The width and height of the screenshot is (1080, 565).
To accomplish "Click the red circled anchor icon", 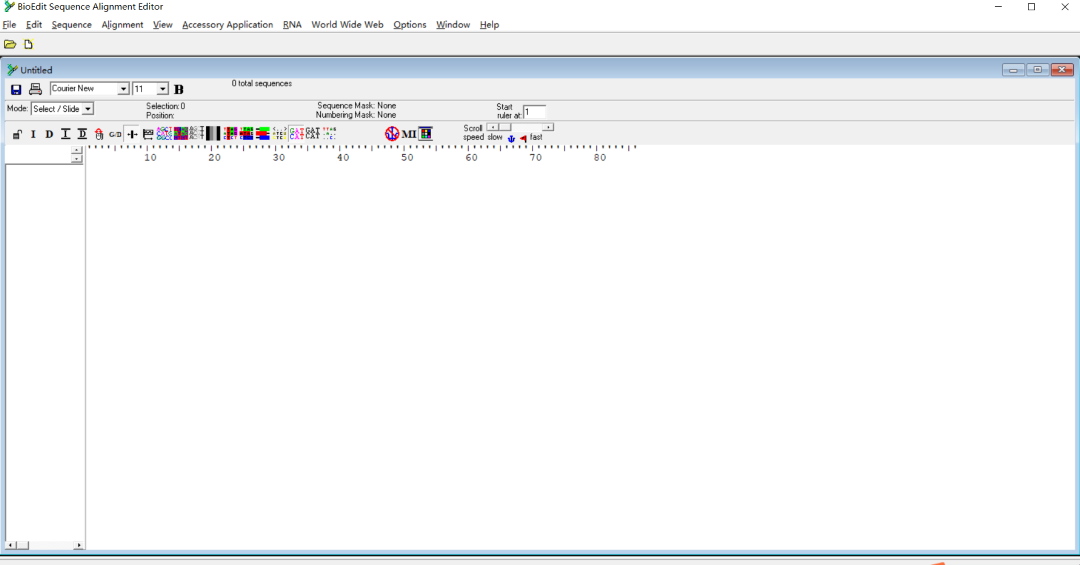I will (x=391, y=134).
